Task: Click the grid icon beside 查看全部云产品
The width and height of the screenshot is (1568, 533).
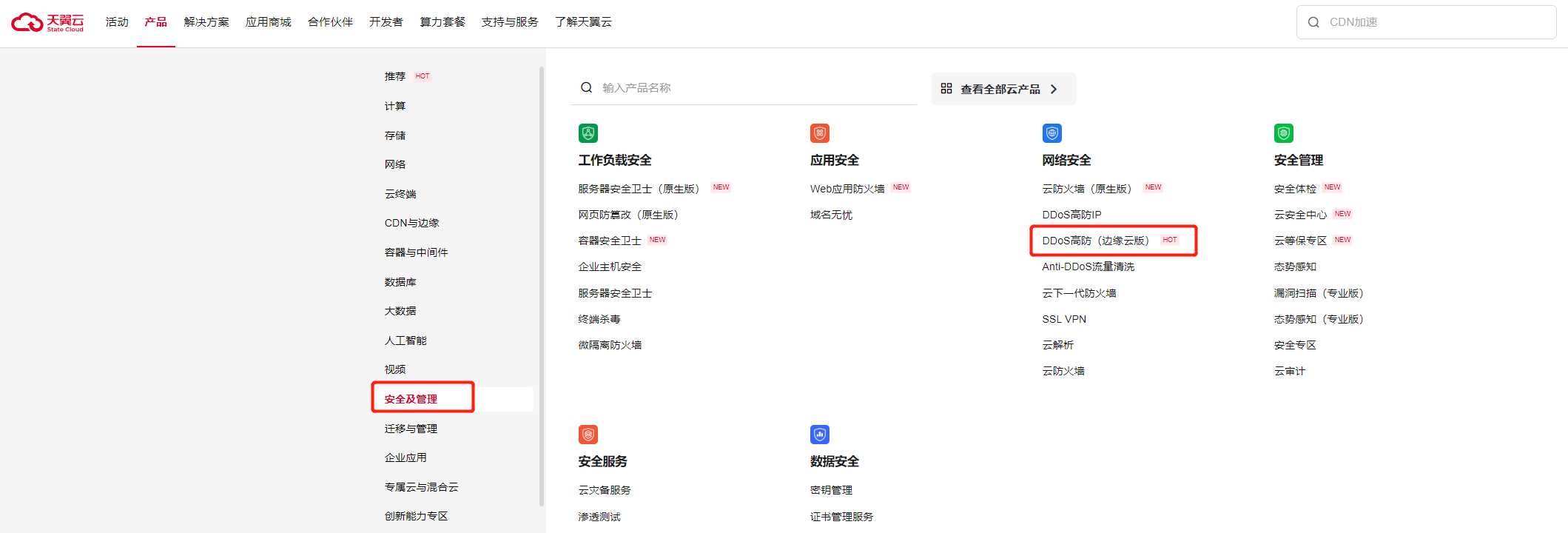Action: tap(946, 88)
